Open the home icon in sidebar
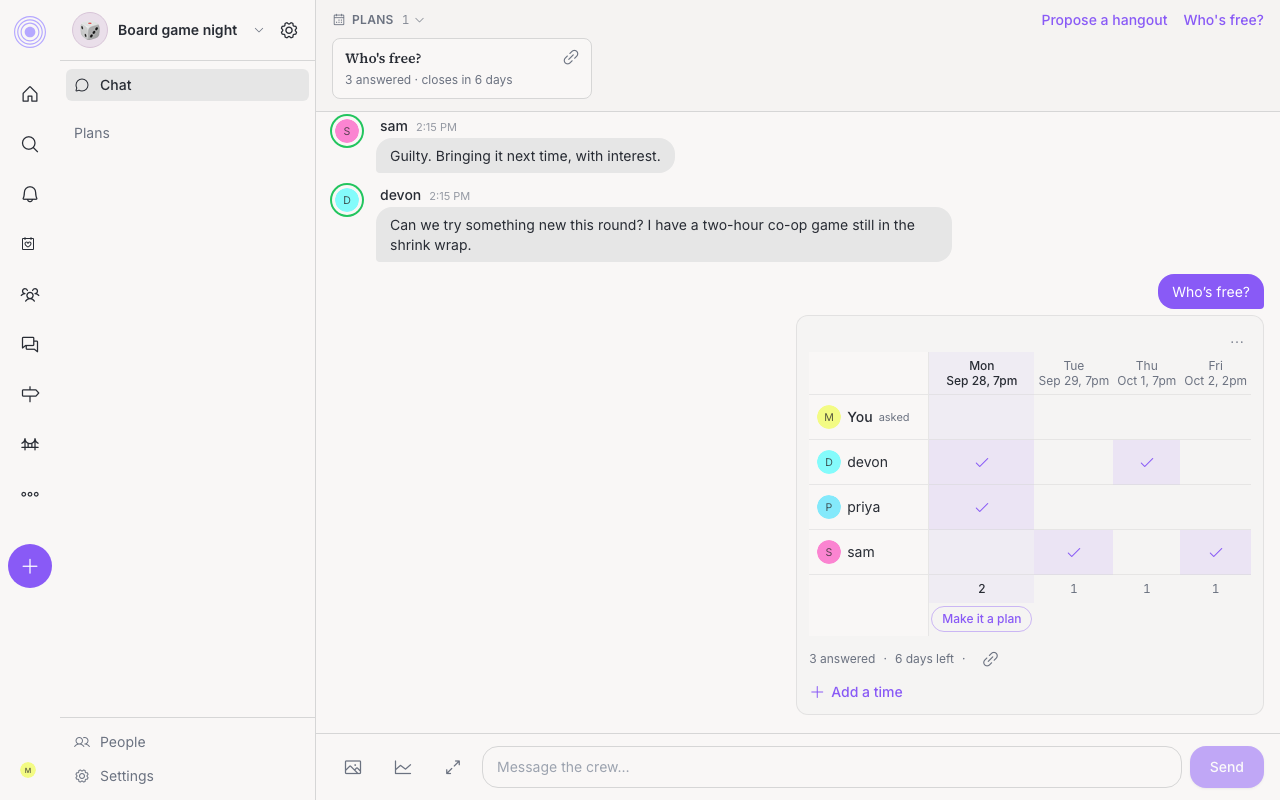This screenshot has width=1280, height=800. click(30, 94)
